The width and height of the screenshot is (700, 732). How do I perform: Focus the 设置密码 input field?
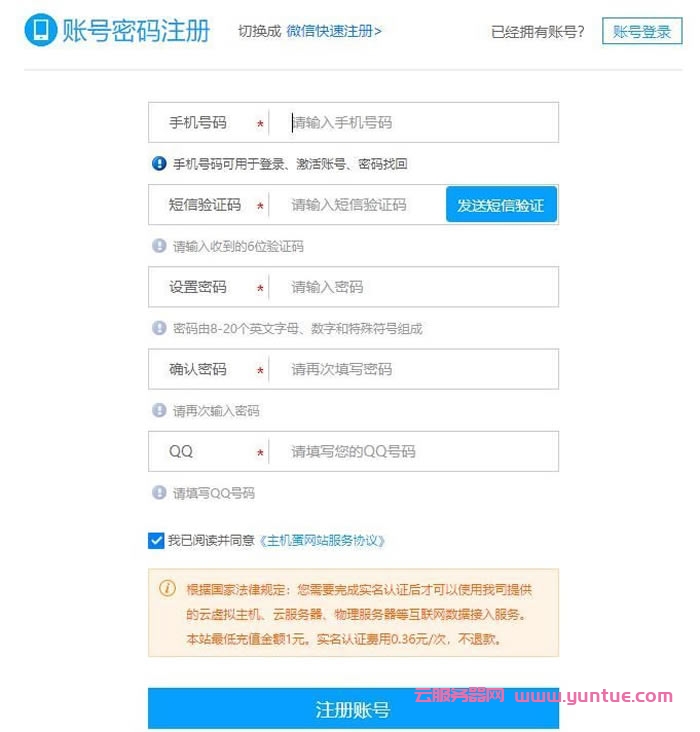click(x=413, y=287)
